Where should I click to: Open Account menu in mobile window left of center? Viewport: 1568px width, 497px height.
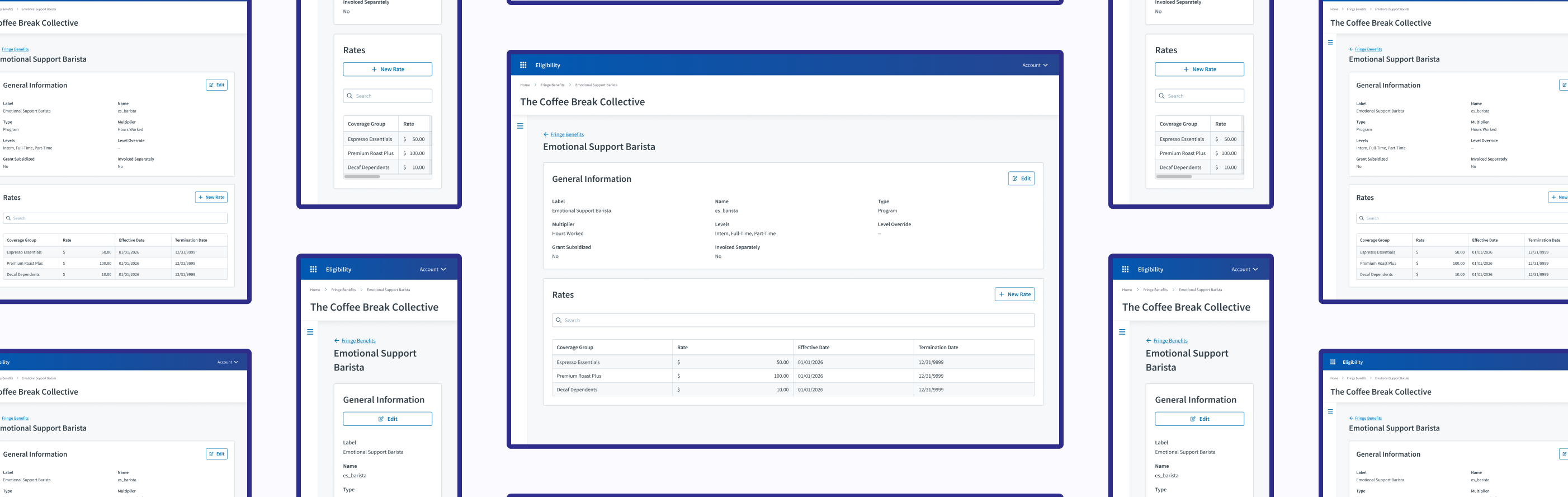pos(433,269)
